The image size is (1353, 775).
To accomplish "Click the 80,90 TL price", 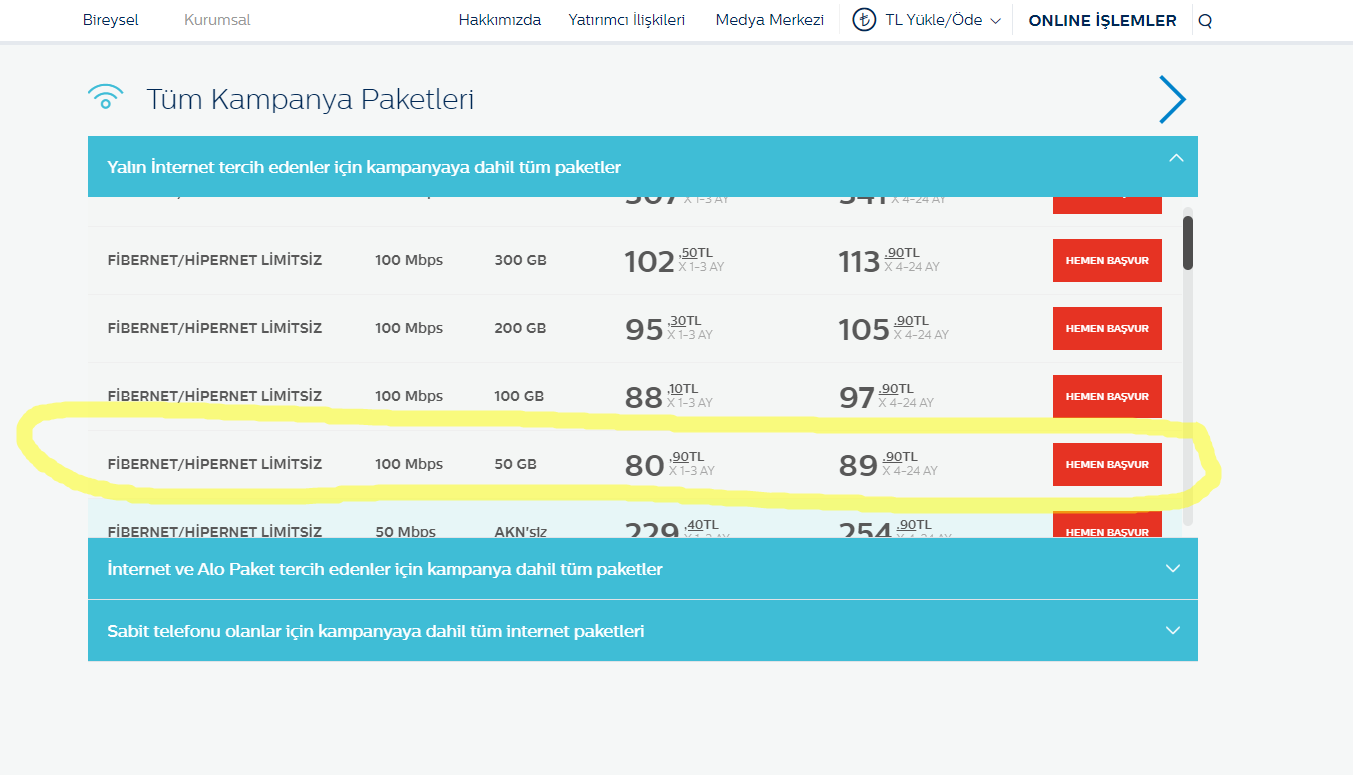I will tap(670, 464).
